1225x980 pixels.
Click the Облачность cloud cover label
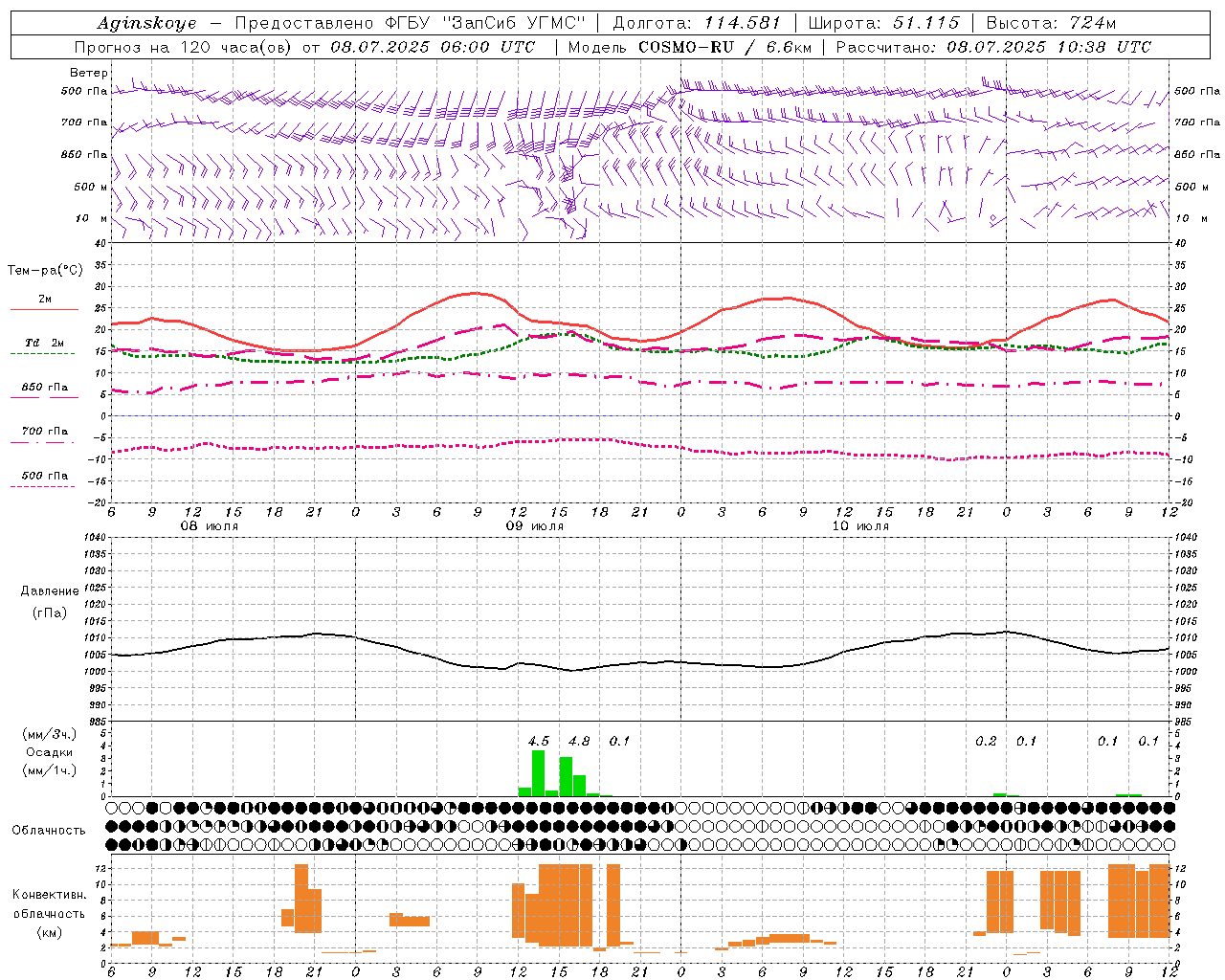pos(49,831)
